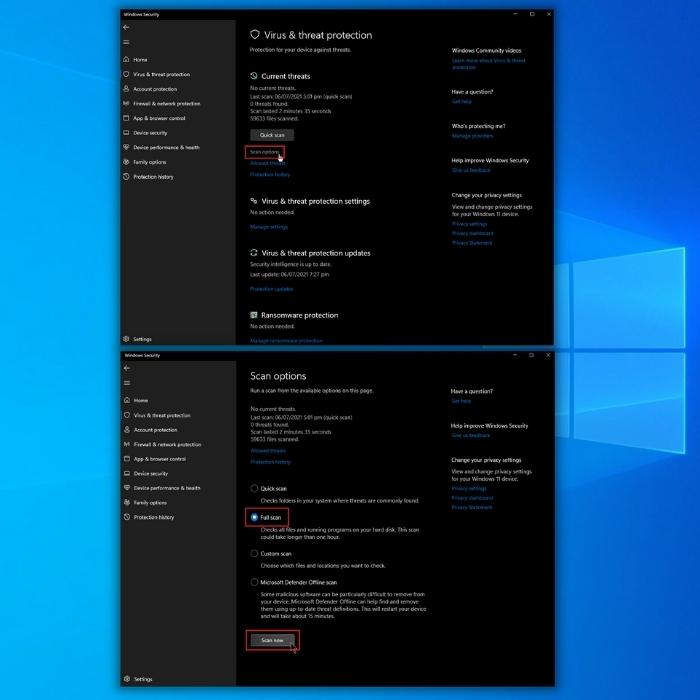Viewport: 700px width, 700px height.
Task: Click 'Settings' label in Scan options sidebar
Action: [x=143, y=679]
